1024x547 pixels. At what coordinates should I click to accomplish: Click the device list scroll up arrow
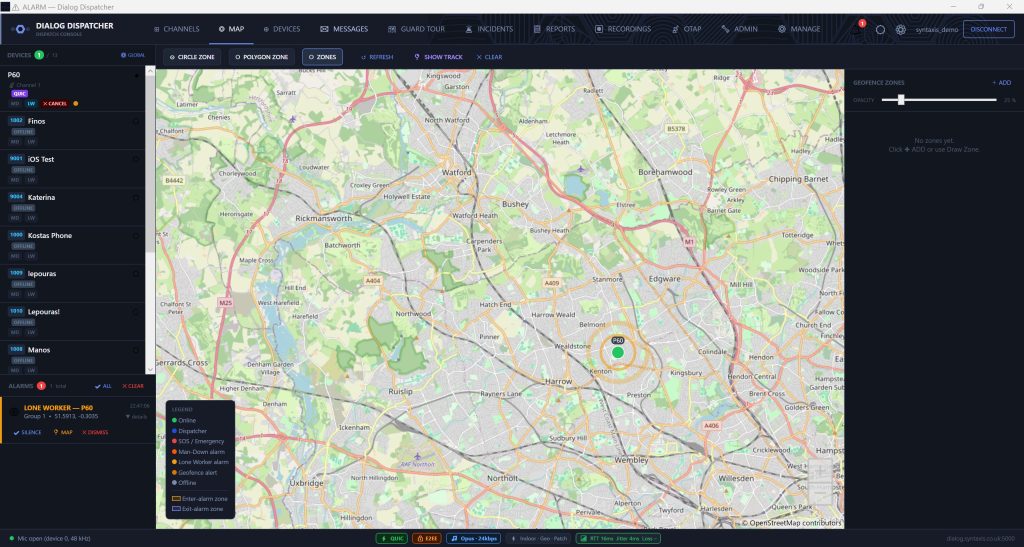click(x=150, y=70)
